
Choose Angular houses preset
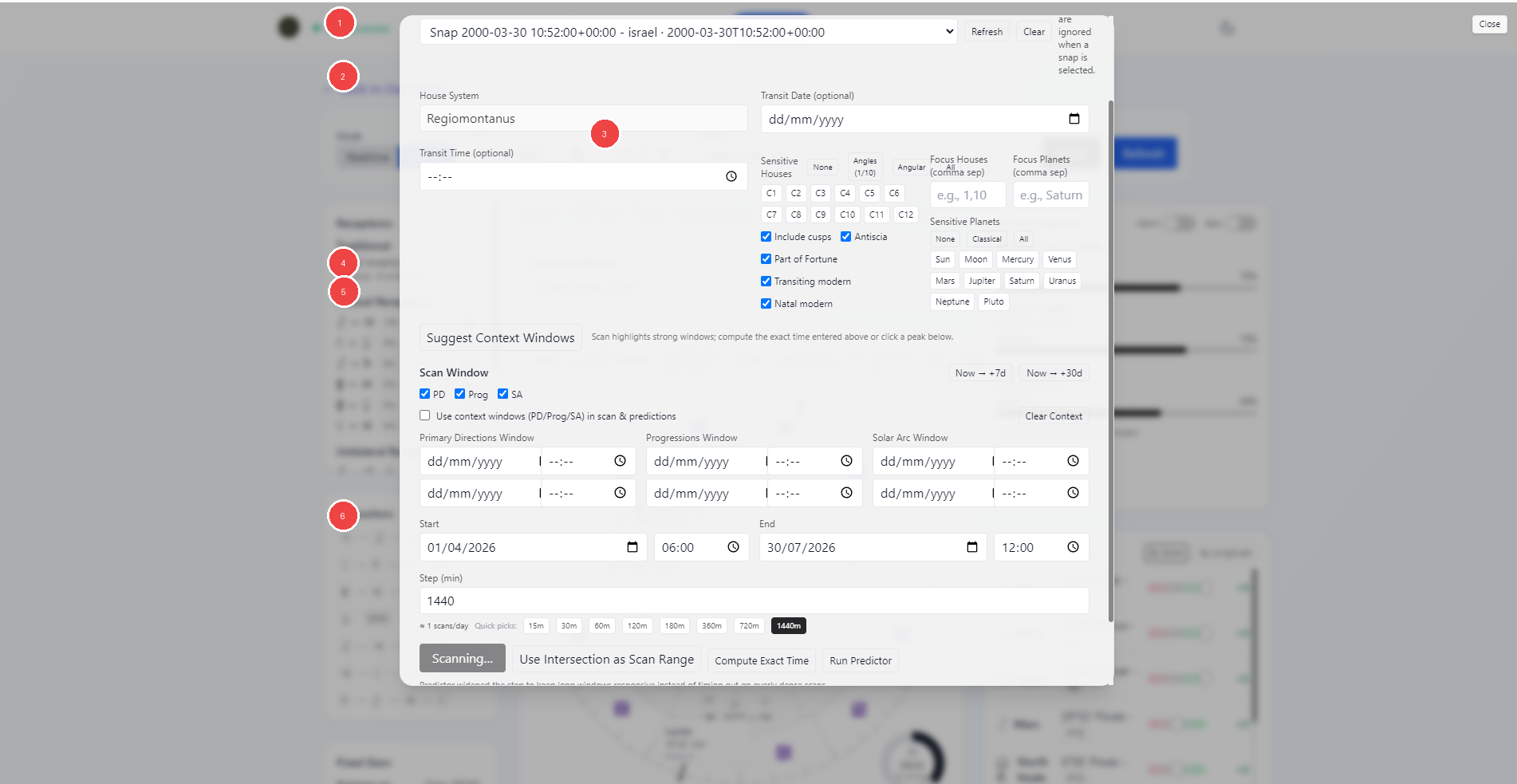click(x=911, y=167)
